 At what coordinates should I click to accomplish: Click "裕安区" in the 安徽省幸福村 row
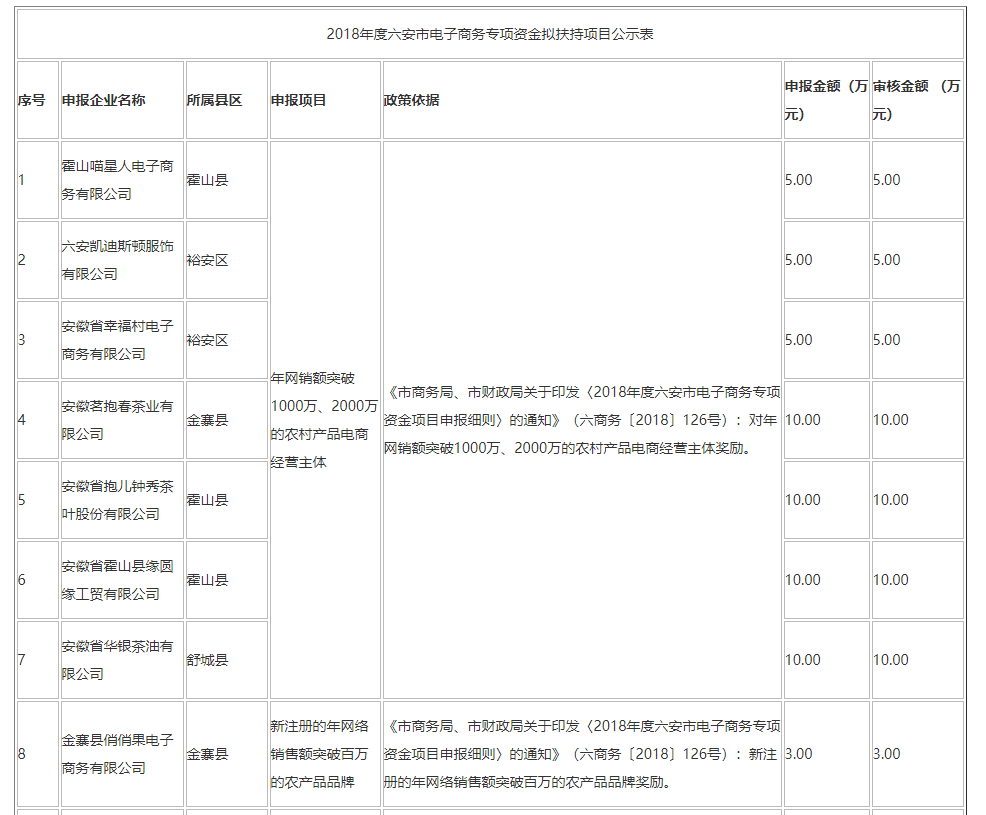point(208,340)
